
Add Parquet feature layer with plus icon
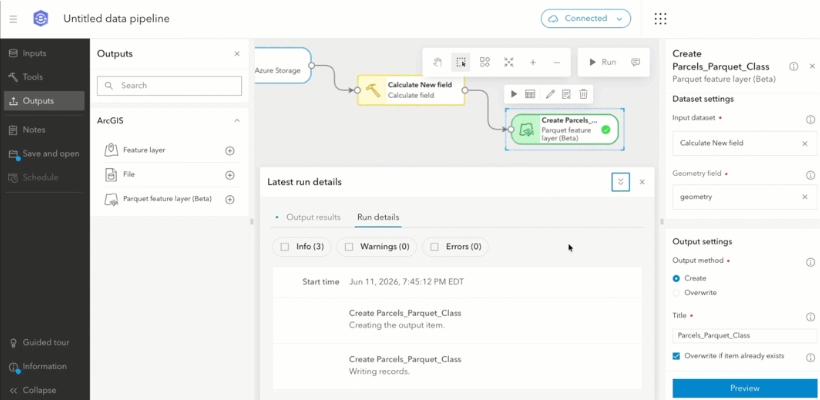(x=230, y=199)
